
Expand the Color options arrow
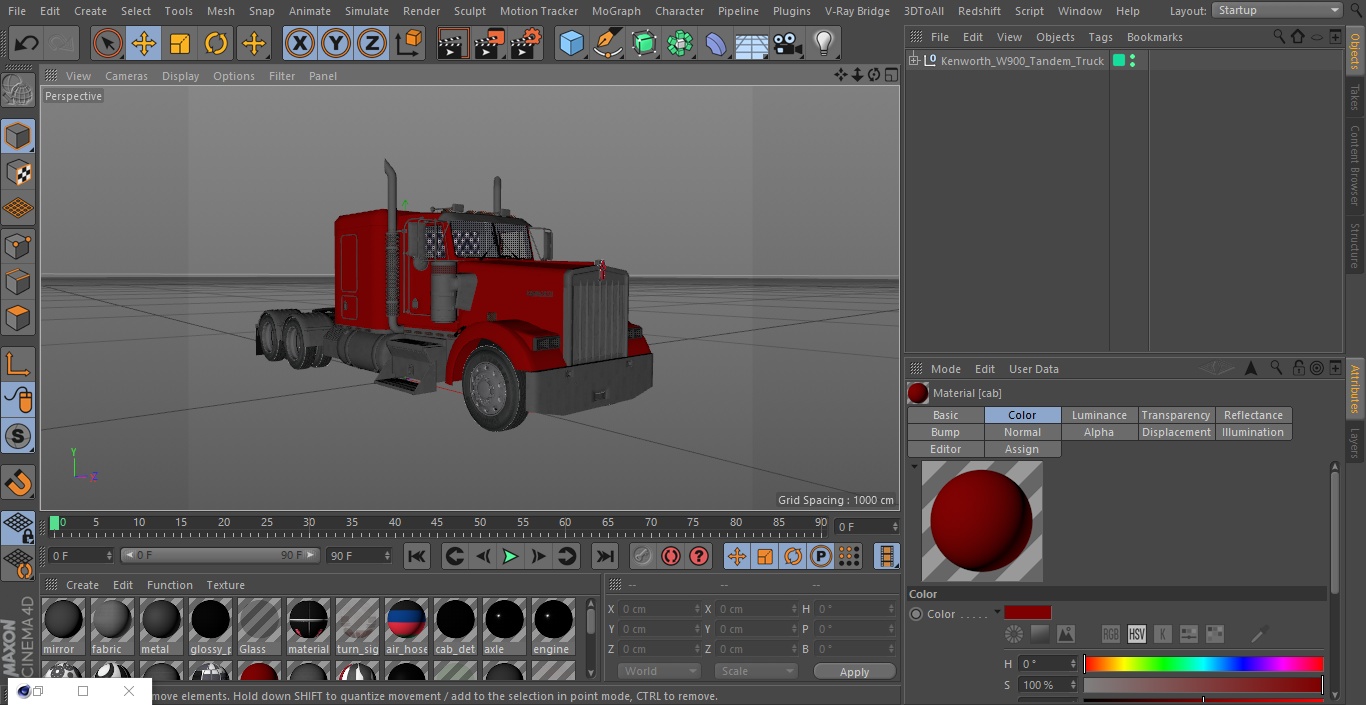pyautogui.click(x=997, y=613)
